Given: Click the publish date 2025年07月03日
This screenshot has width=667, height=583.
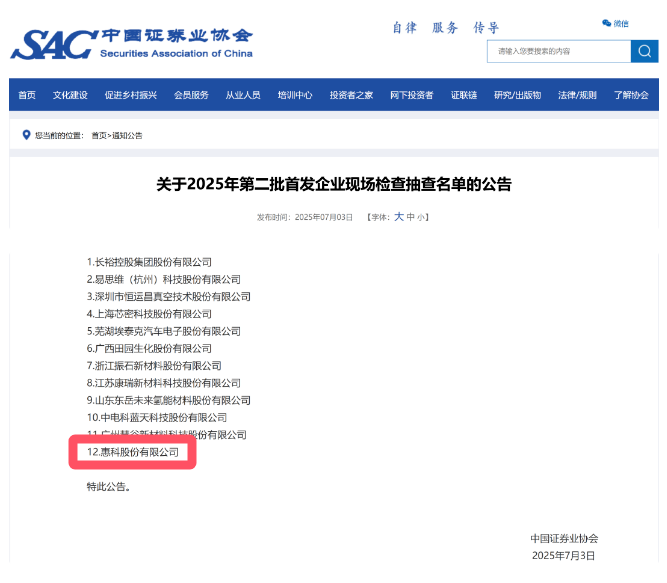Looking at the screenshot, I should tap(324, 217).
